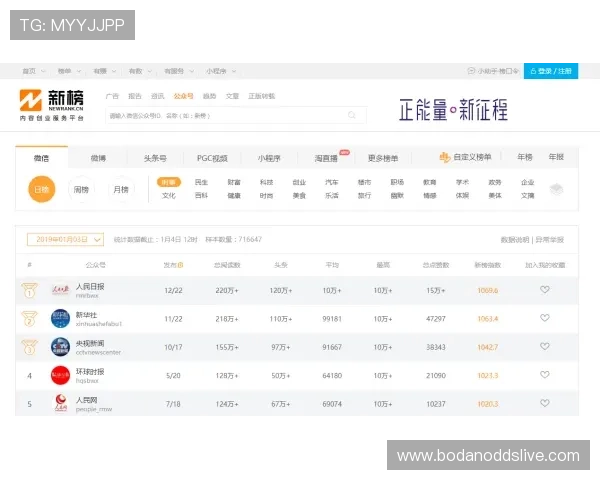Switch to the 微信 tab

(x=41, y=158)
